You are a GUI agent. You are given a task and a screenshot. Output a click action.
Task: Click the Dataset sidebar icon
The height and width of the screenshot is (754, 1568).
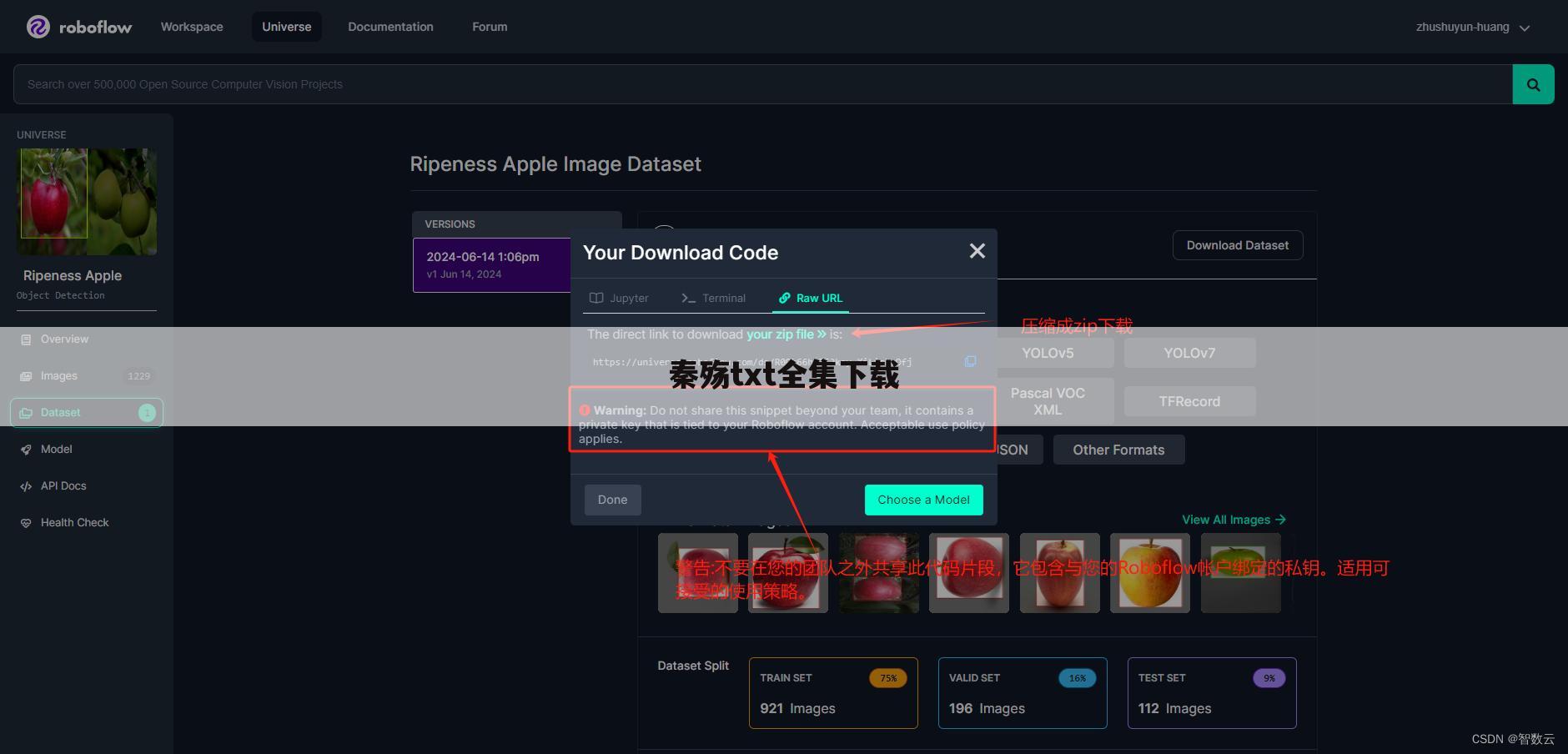click(26, 413)
